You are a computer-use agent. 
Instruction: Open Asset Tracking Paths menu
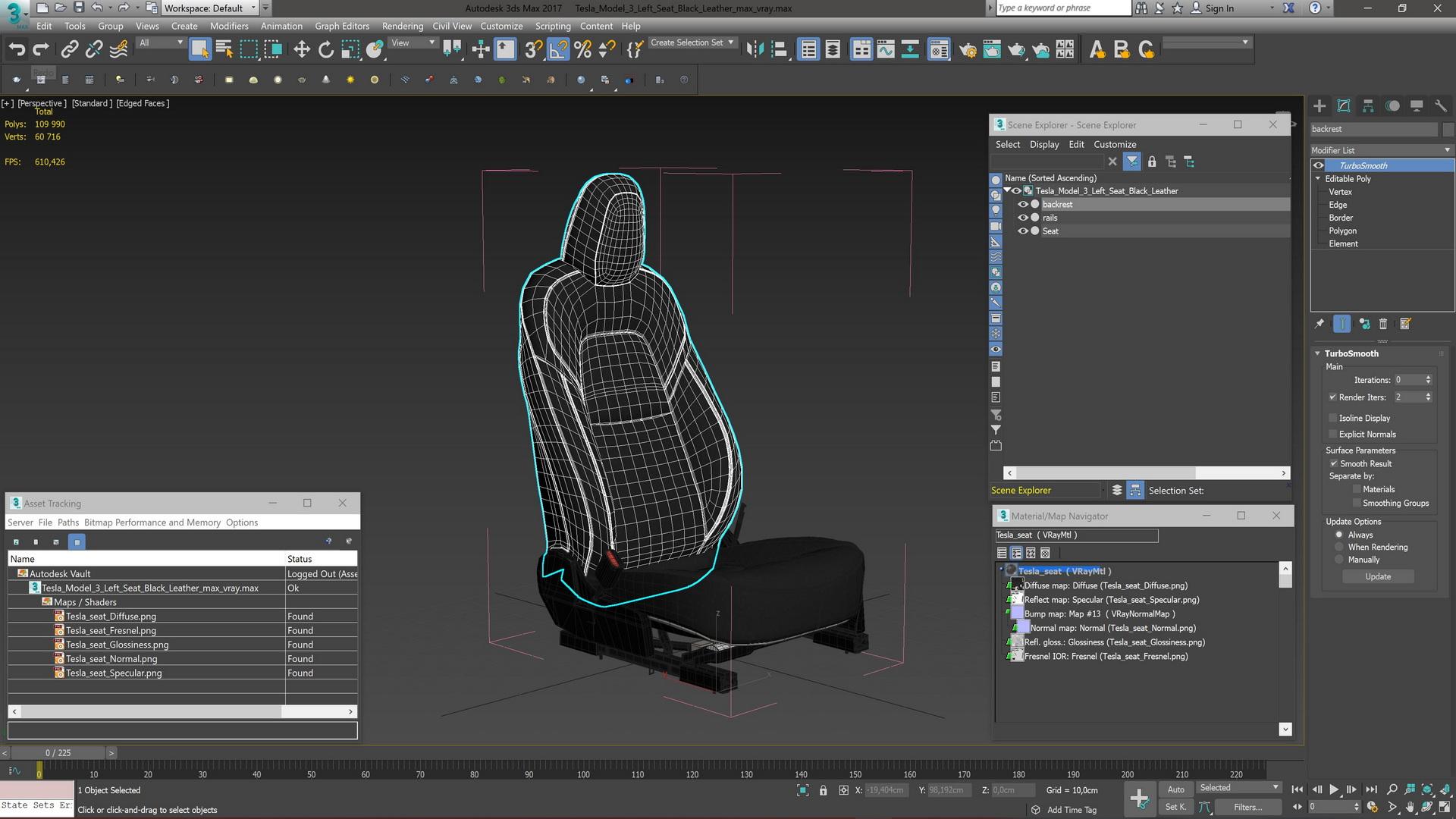(68, 522)
